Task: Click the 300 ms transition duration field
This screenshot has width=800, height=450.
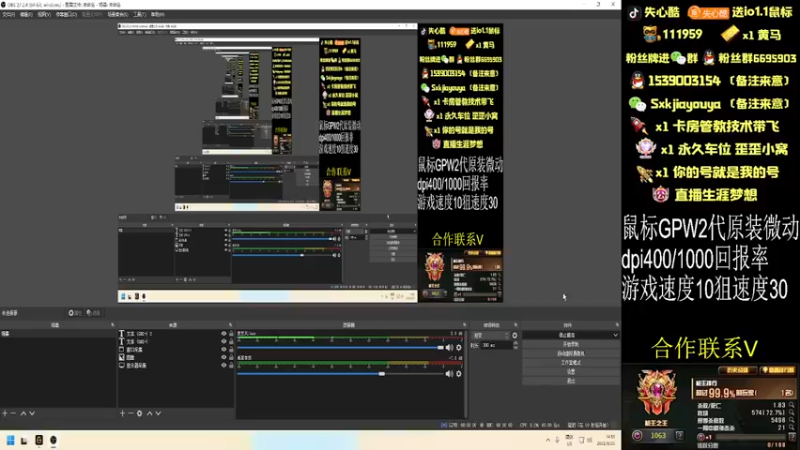Action: [x=495, y=345]
